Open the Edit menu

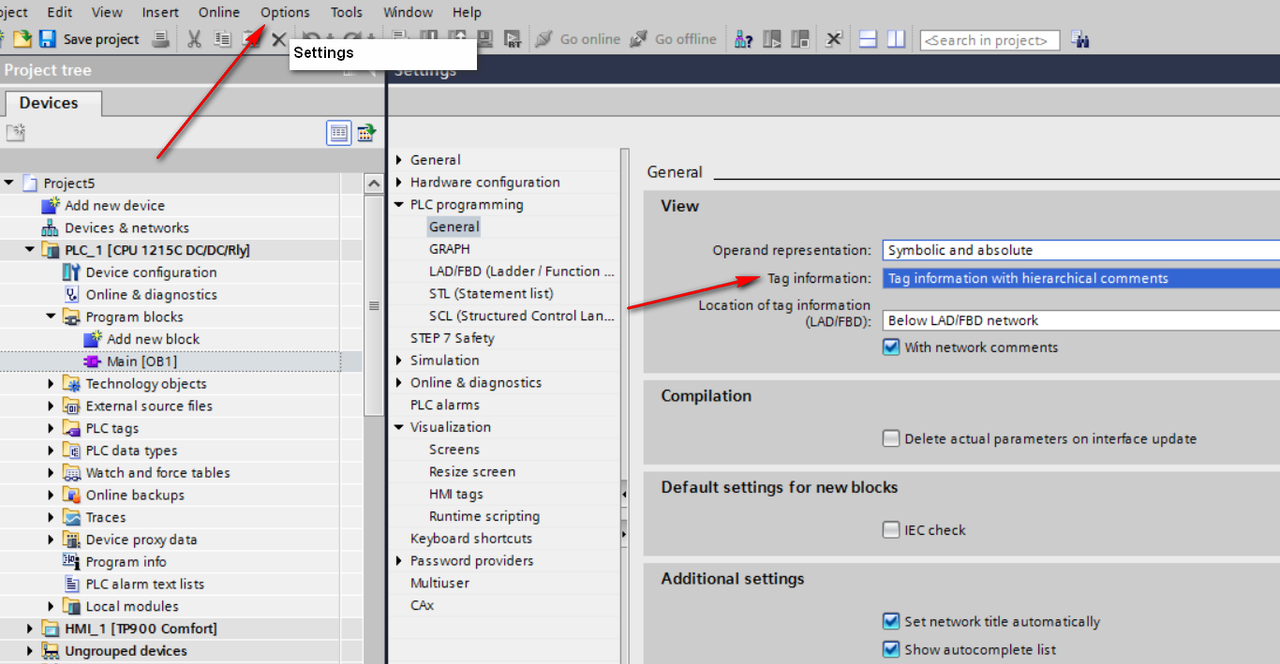(x=60, y=12)
